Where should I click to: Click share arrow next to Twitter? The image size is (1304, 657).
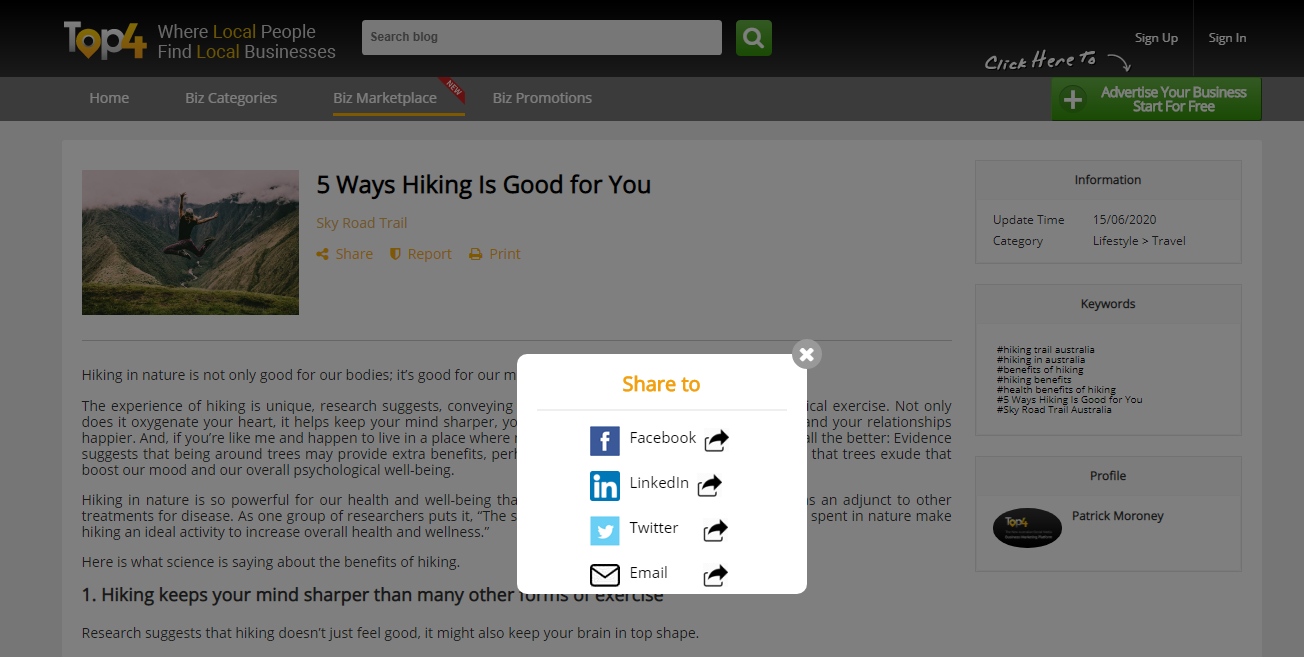[715, 531]
